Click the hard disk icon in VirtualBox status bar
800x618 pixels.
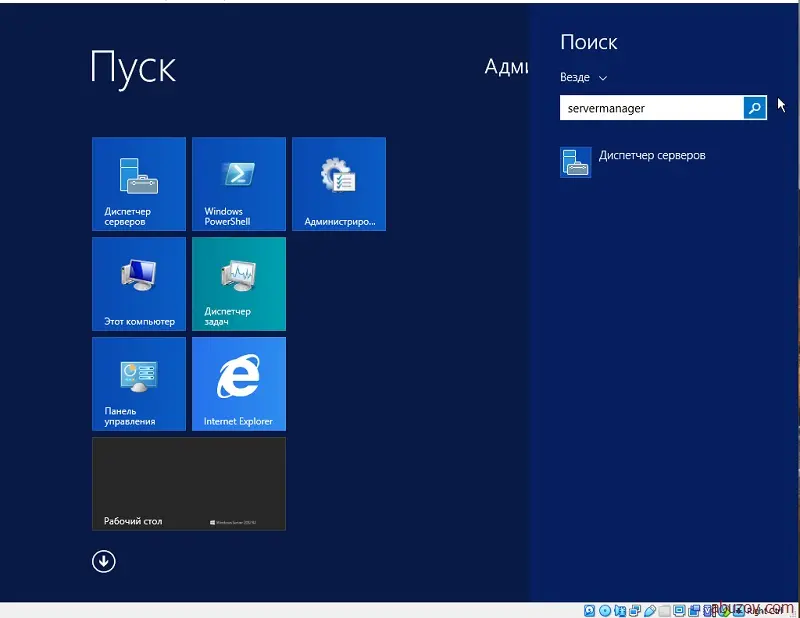(x=590, y=610)
